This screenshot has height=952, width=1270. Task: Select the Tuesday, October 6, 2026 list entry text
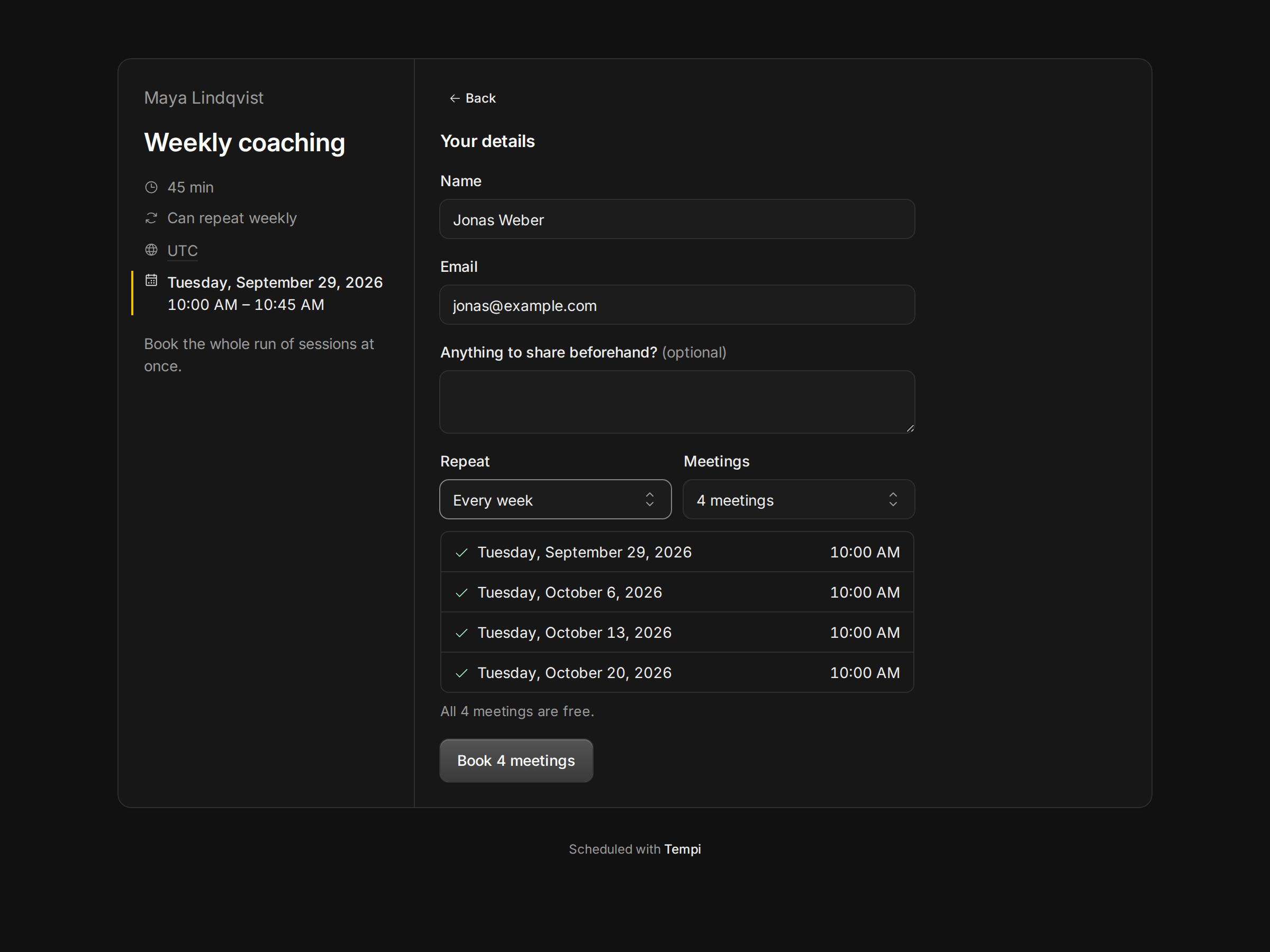tap(569, 592)
